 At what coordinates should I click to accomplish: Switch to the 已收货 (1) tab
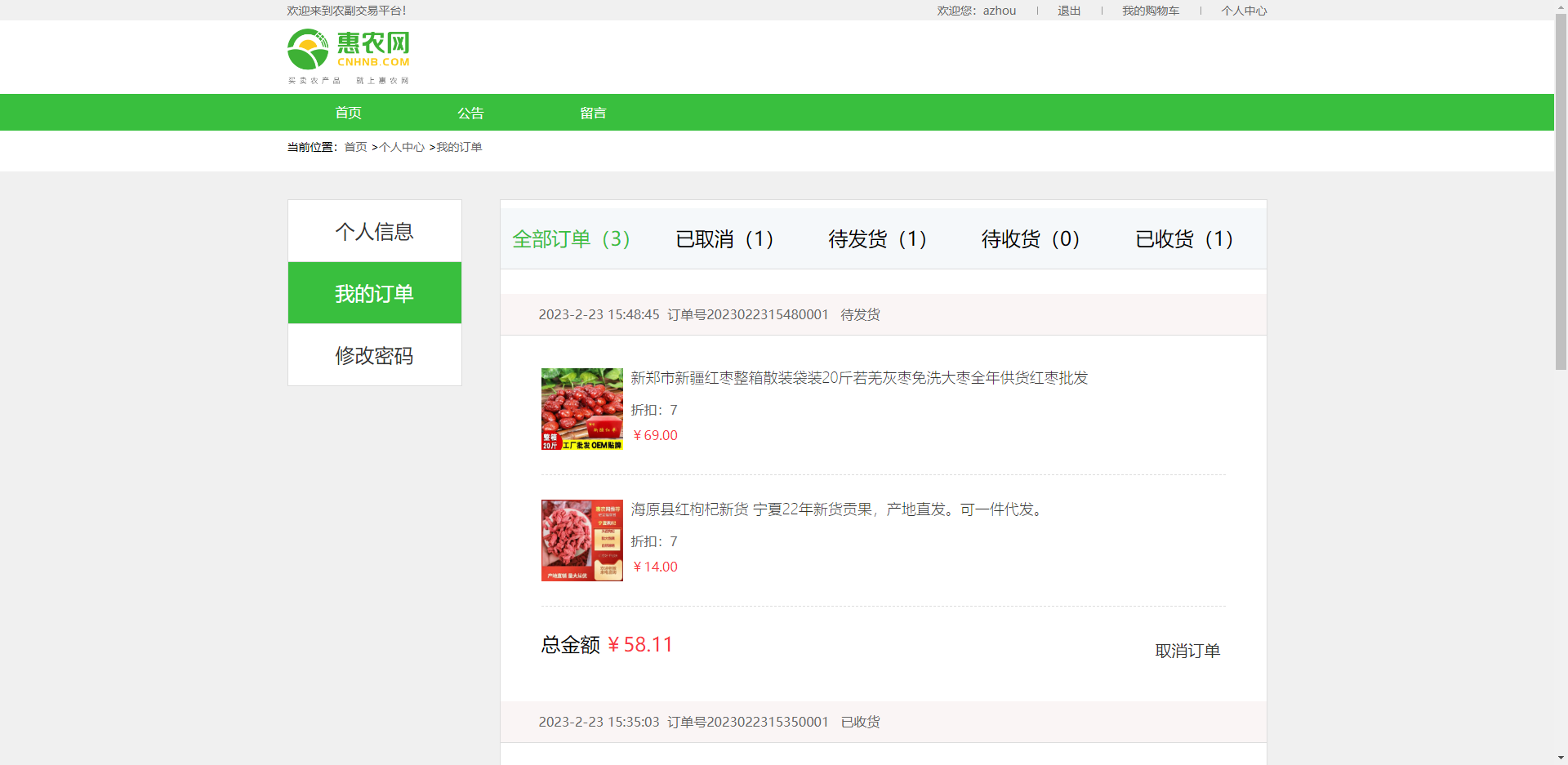pyautogui.click(x=1184, y=239)
